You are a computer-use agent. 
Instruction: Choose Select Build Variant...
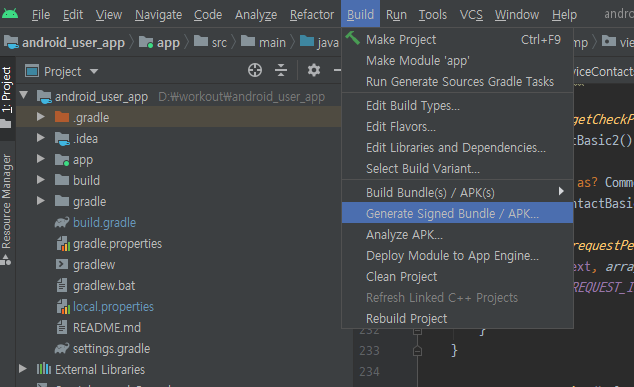pyautogui.click(x=457, y=169)
